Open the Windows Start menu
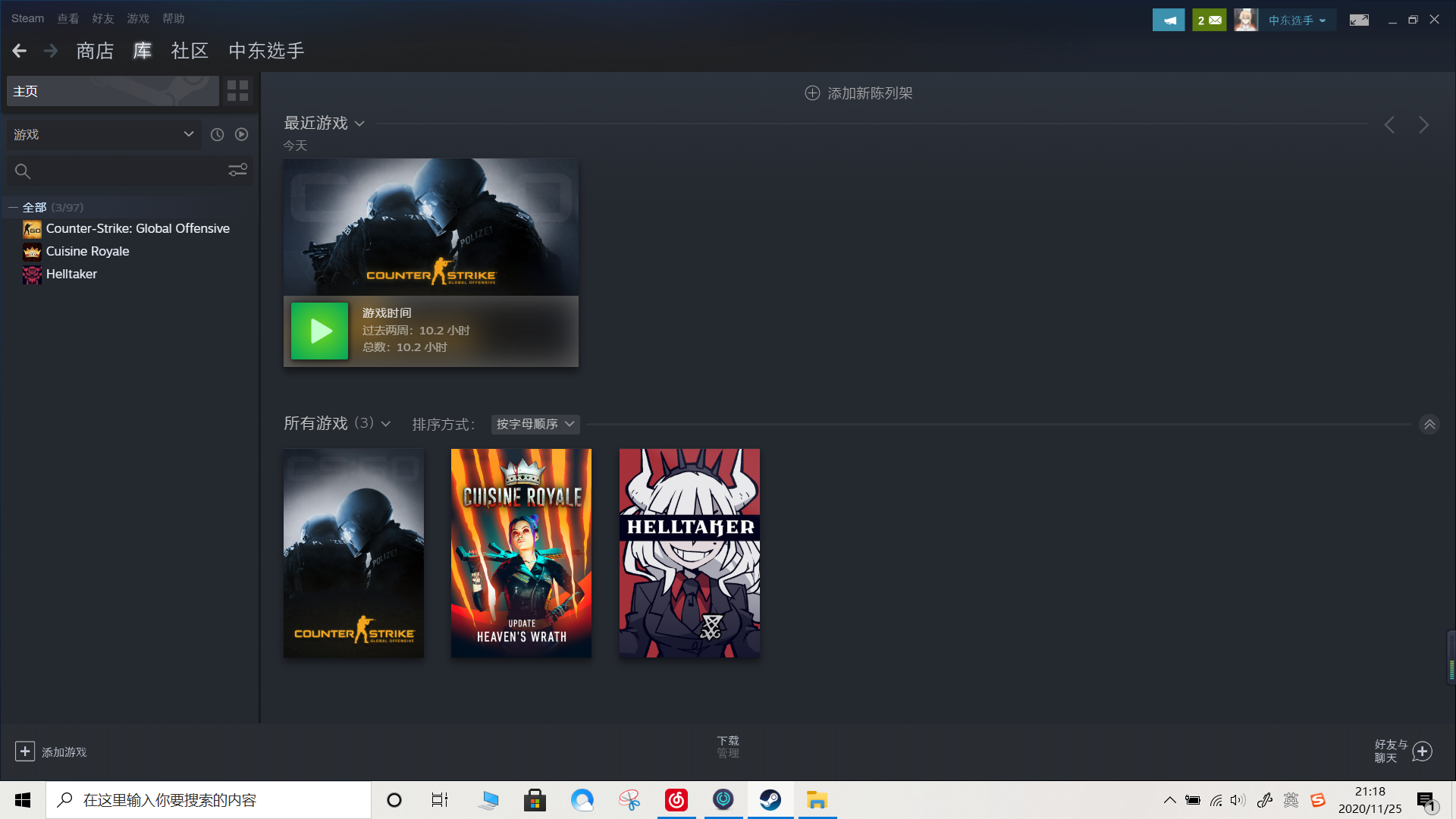This screenshot has height=819, width=1456. coord(23,800)
